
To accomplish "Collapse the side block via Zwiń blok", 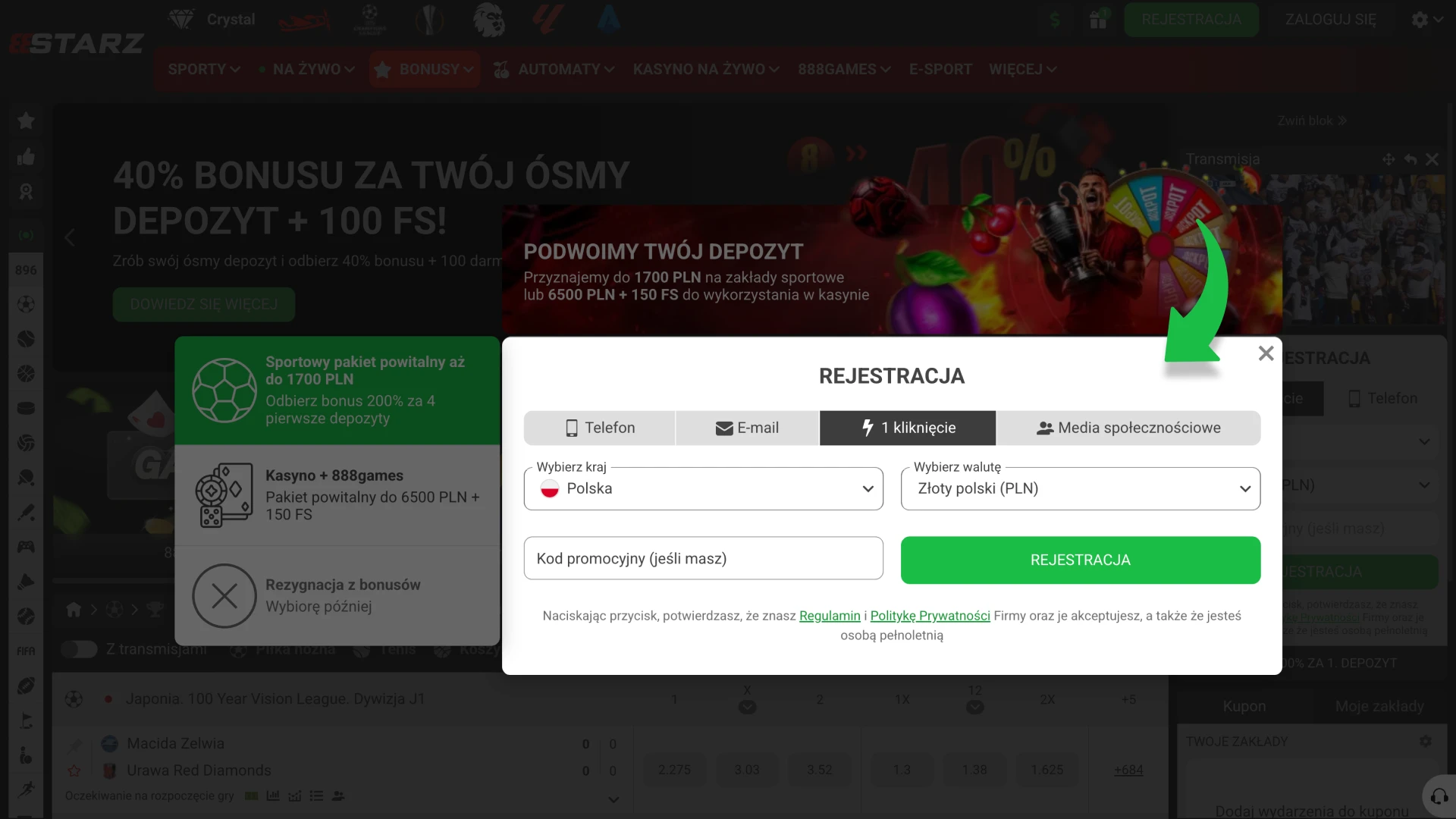I will coord(1312,121).
